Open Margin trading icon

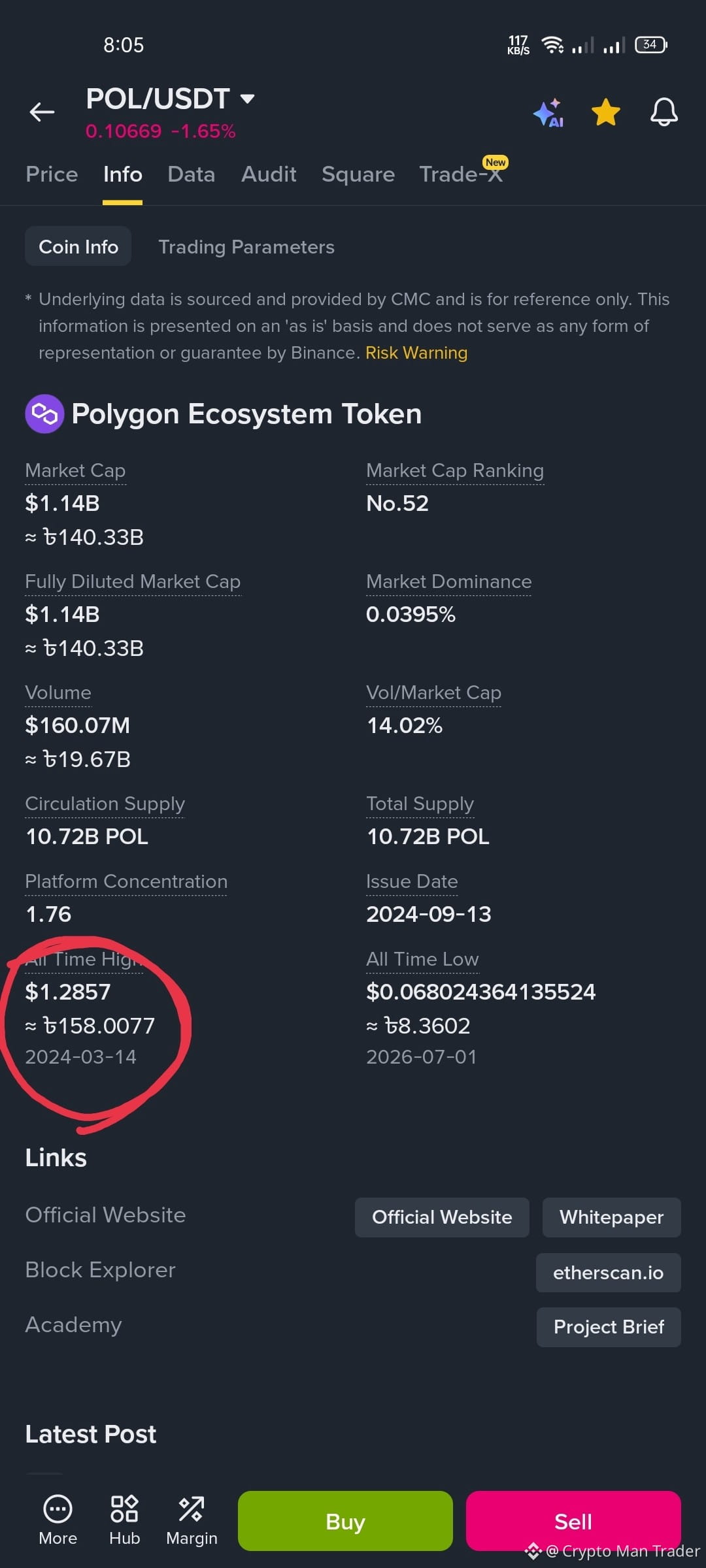(192, 1520)
